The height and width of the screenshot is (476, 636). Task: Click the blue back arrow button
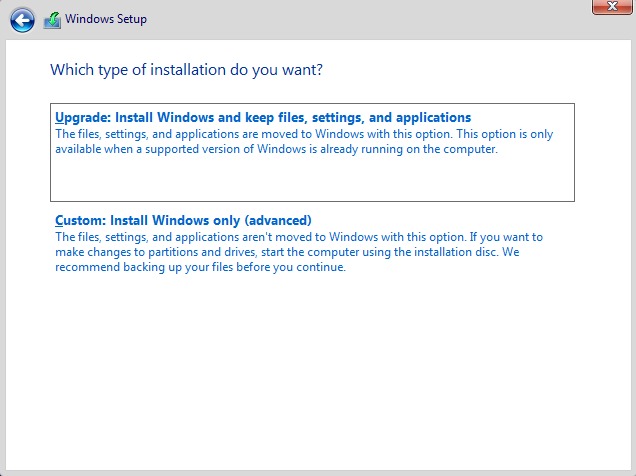click(x=21, y=19)
